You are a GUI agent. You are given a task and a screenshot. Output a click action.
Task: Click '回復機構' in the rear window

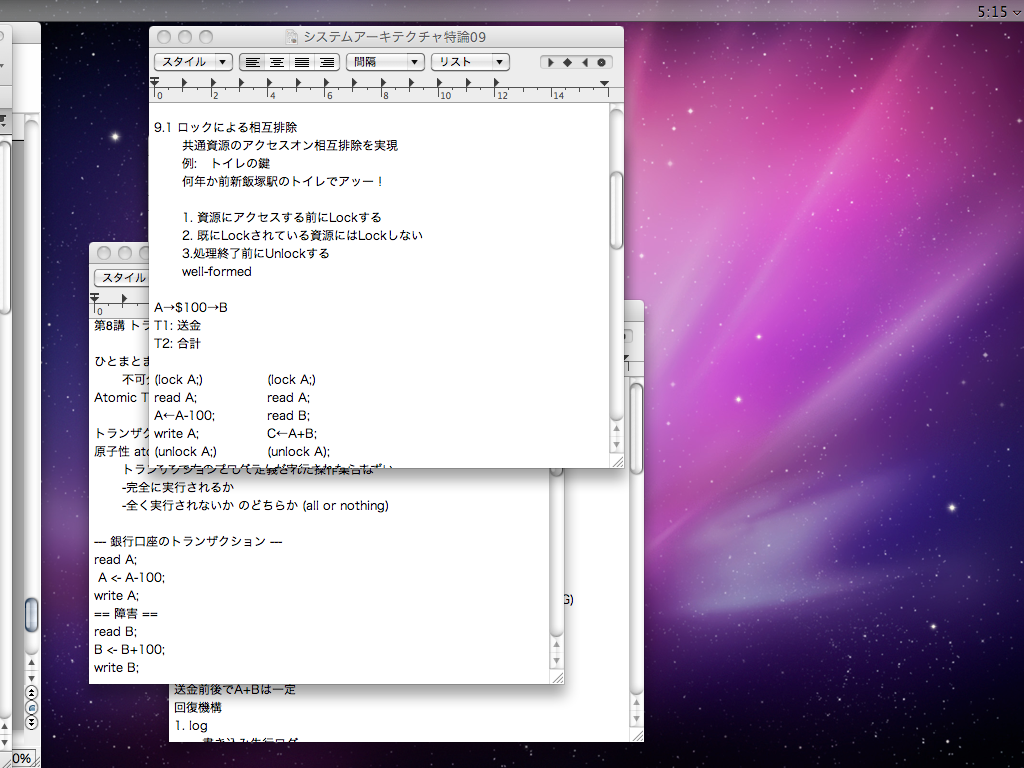(x=198, y=707)
